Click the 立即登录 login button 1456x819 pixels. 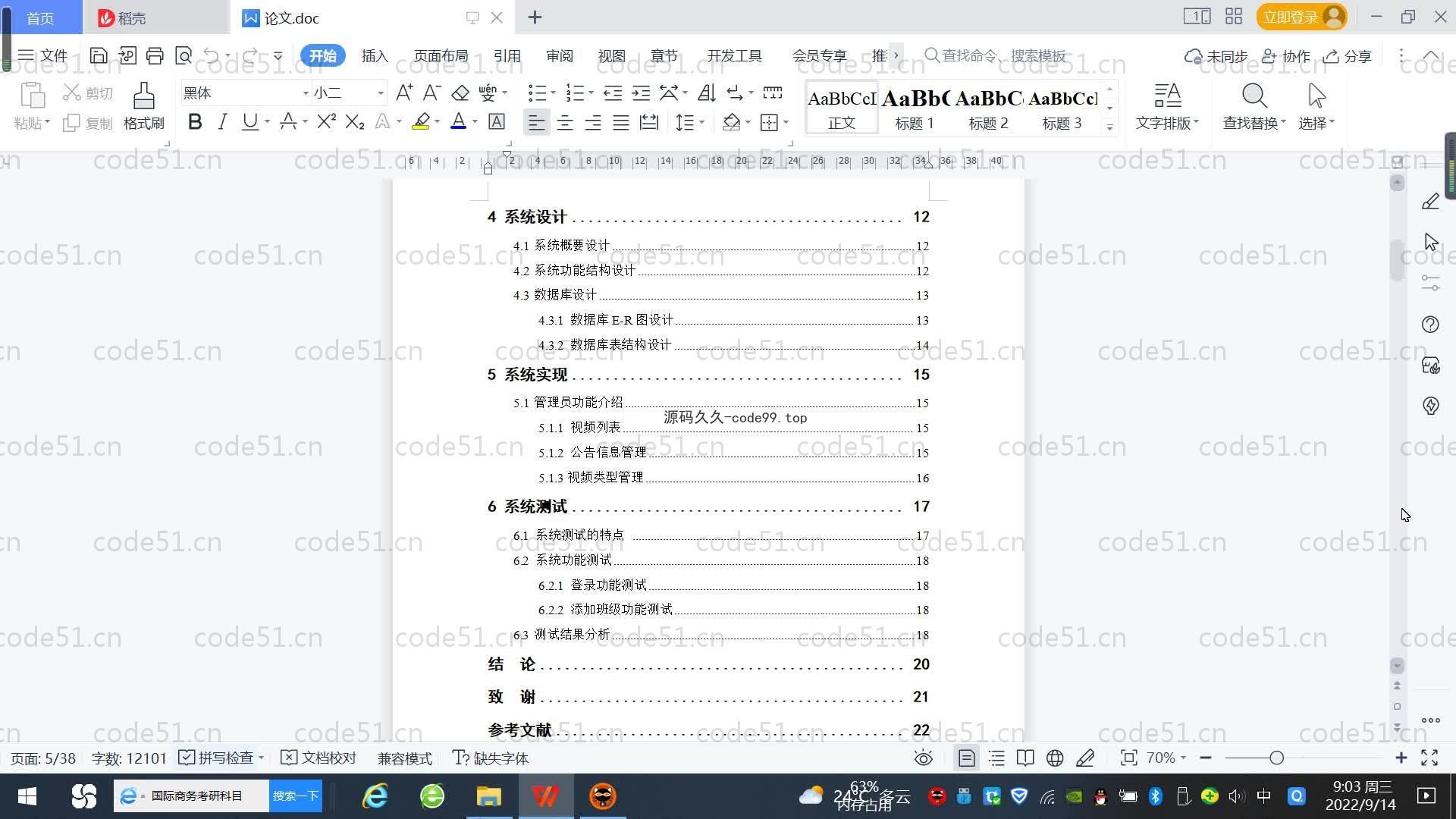point(1301,17)
